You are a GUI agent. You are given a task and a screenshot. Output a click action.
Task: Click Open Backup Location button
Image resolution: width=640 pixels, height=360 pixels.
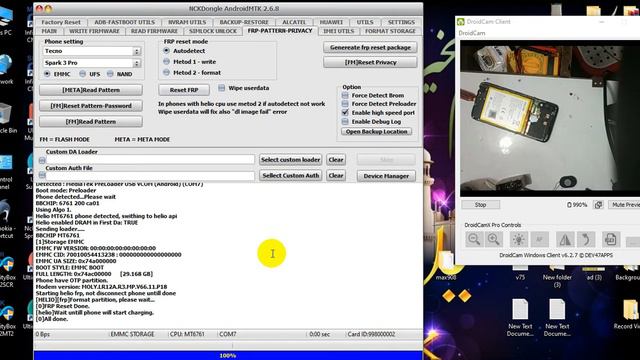pos(376,131)
